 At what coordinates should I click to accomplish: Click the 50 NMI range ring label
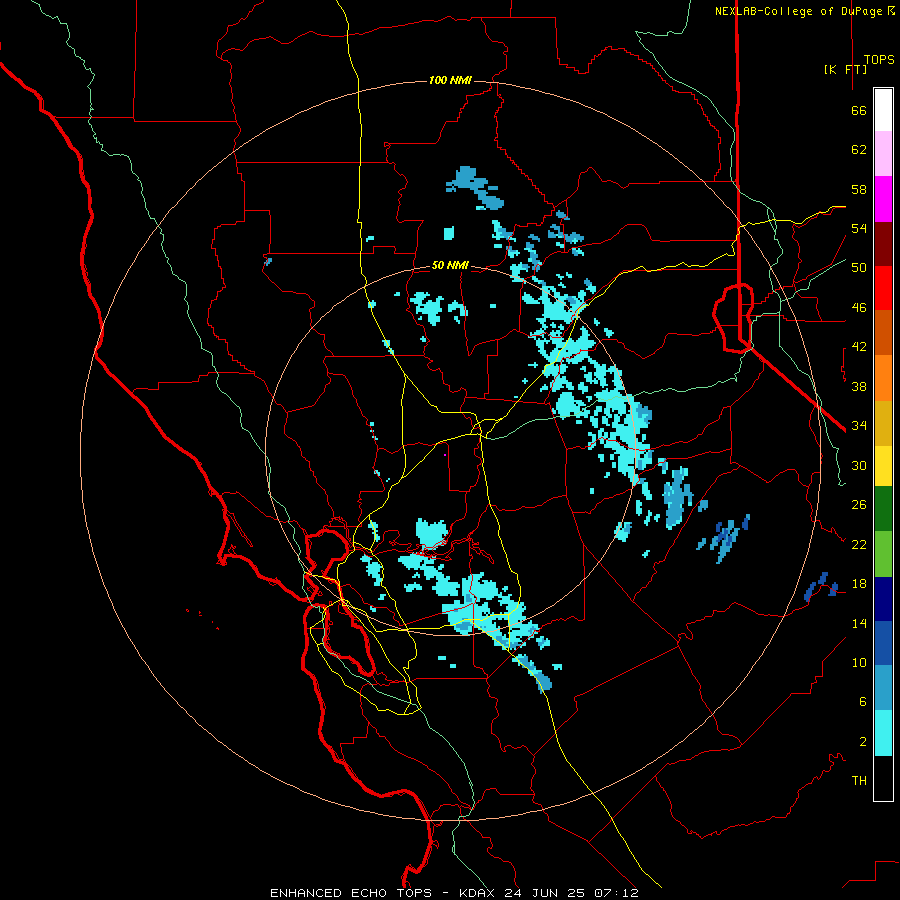450,265
